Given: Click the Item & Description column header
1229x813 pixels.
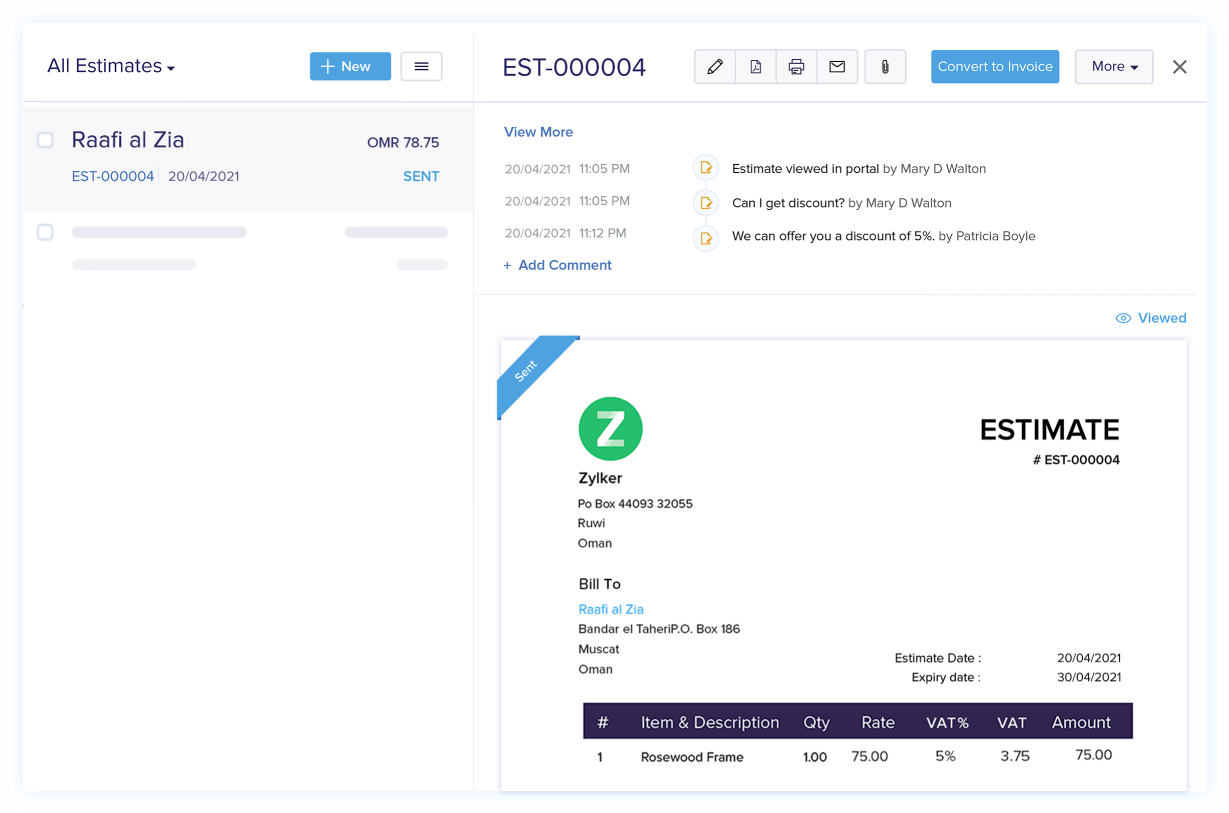Looking at the screenshot, I should (x=710, y=722).
